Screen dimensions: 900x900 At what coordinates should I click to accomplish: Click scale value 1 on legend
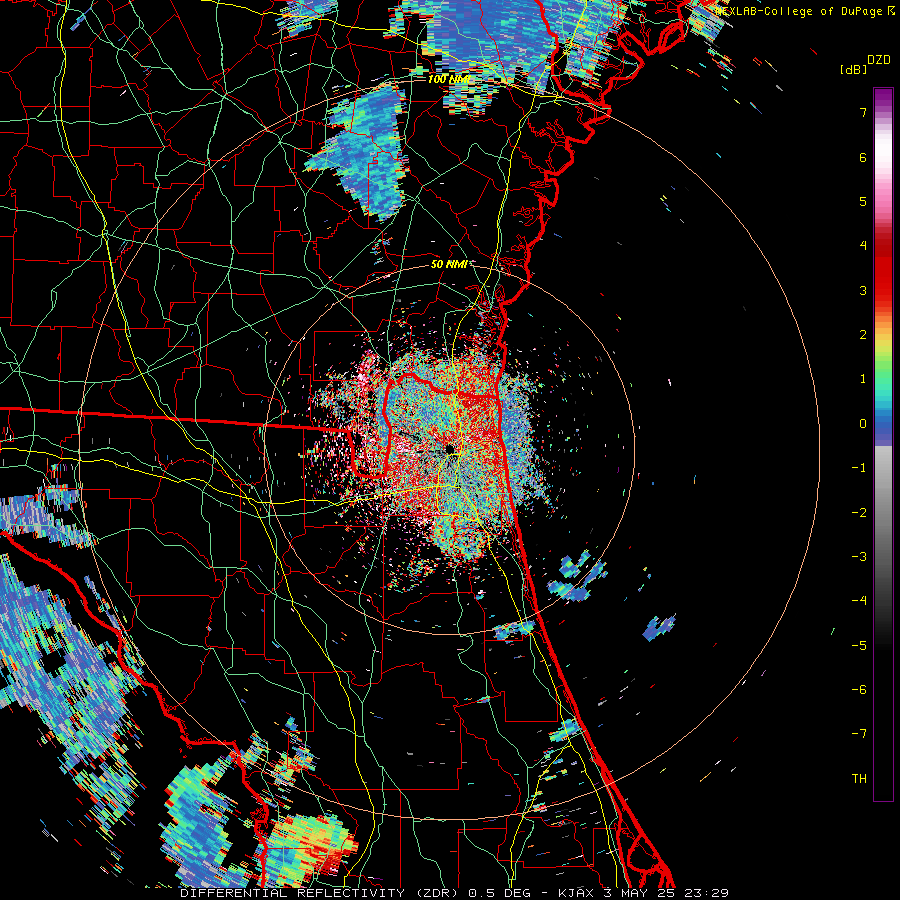(863, 378)
